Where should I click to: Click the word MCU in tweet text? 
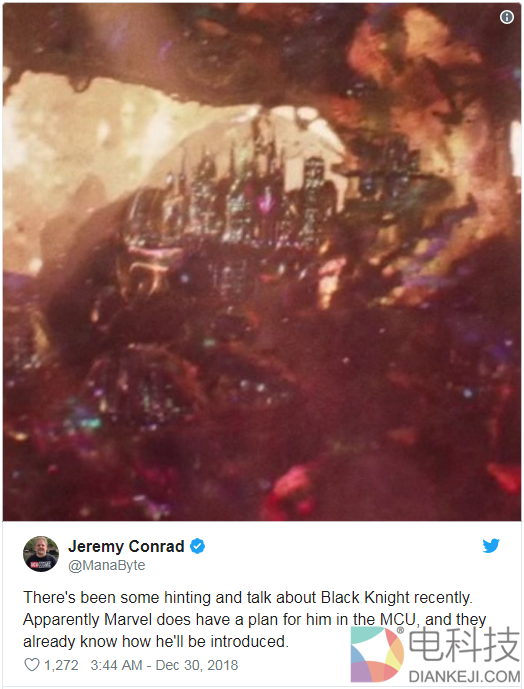[x=398, y=620]
